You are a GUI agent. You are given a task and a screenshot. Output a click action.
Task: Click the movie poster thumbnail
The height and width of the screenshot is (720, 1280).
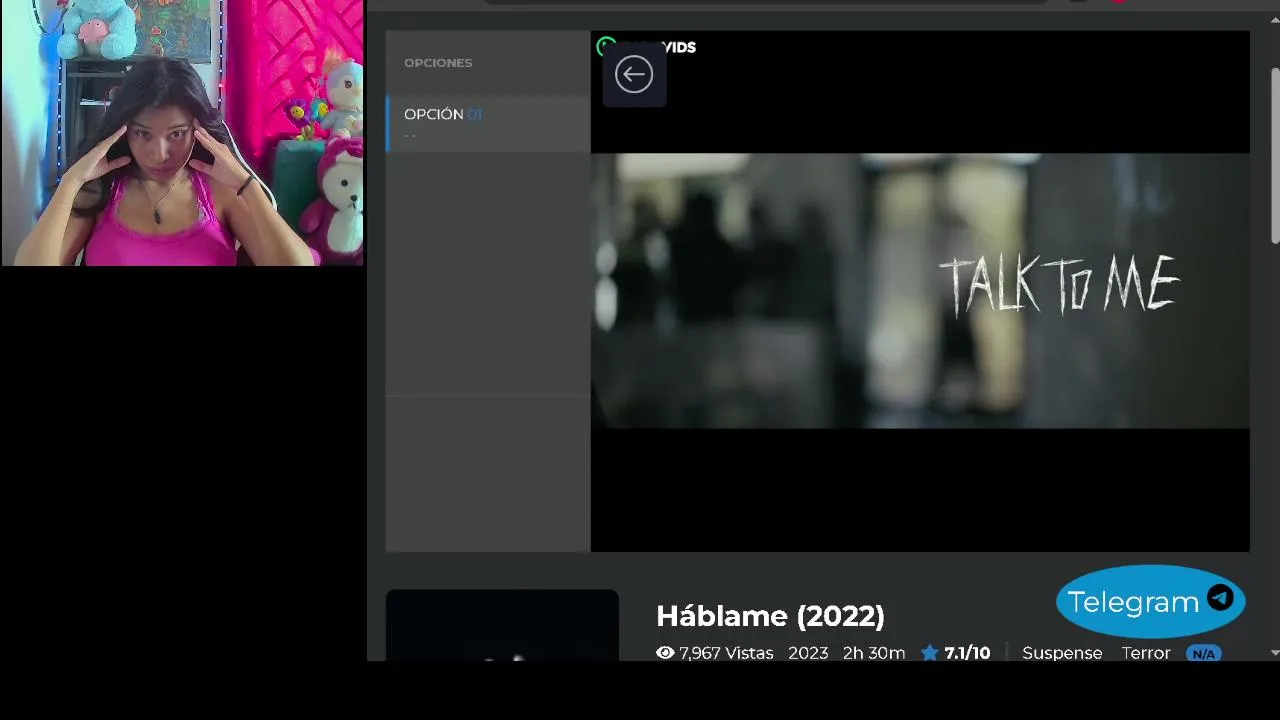[x=502, y=626]
